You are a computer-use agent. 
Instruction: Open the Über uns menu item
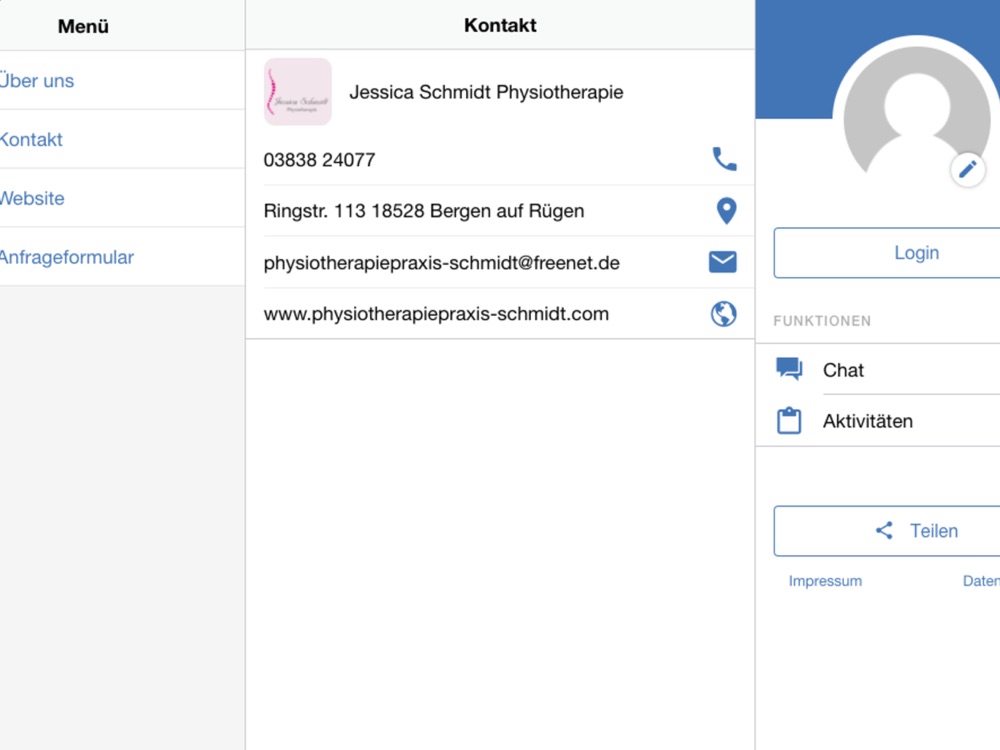pyautogui.click(x=122, y=80)
